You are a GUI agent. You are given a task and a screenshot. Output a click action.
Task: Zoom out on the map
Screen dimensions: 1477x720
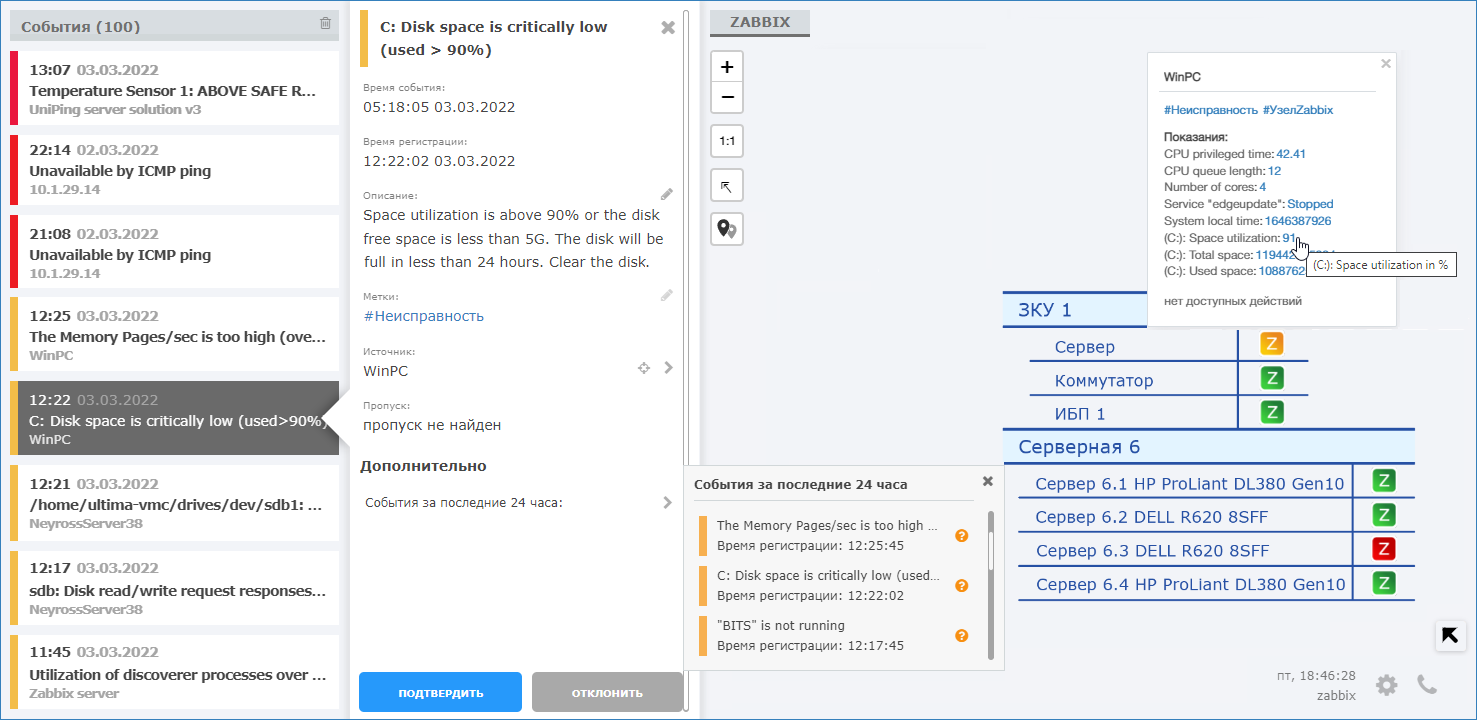(727, 98)
